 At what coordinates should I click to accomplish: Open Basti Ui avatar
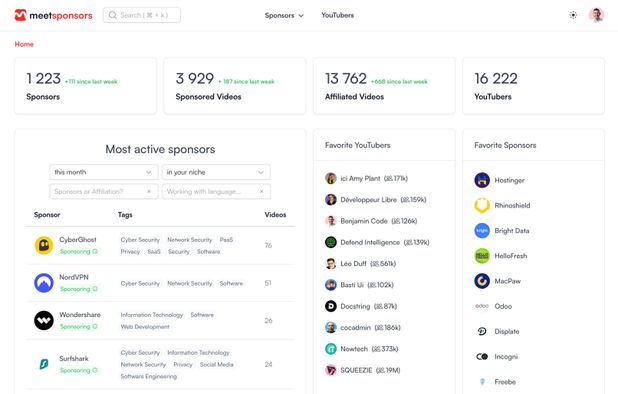(x=331, y=285)
